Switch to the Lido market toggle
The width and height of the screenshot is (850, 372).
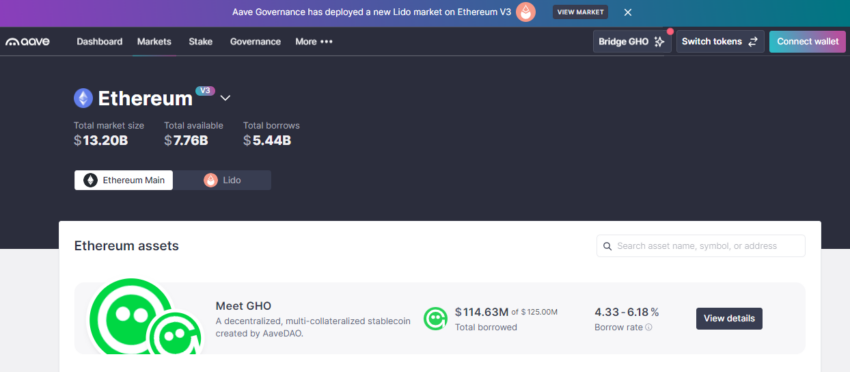(x=222, y=180)
